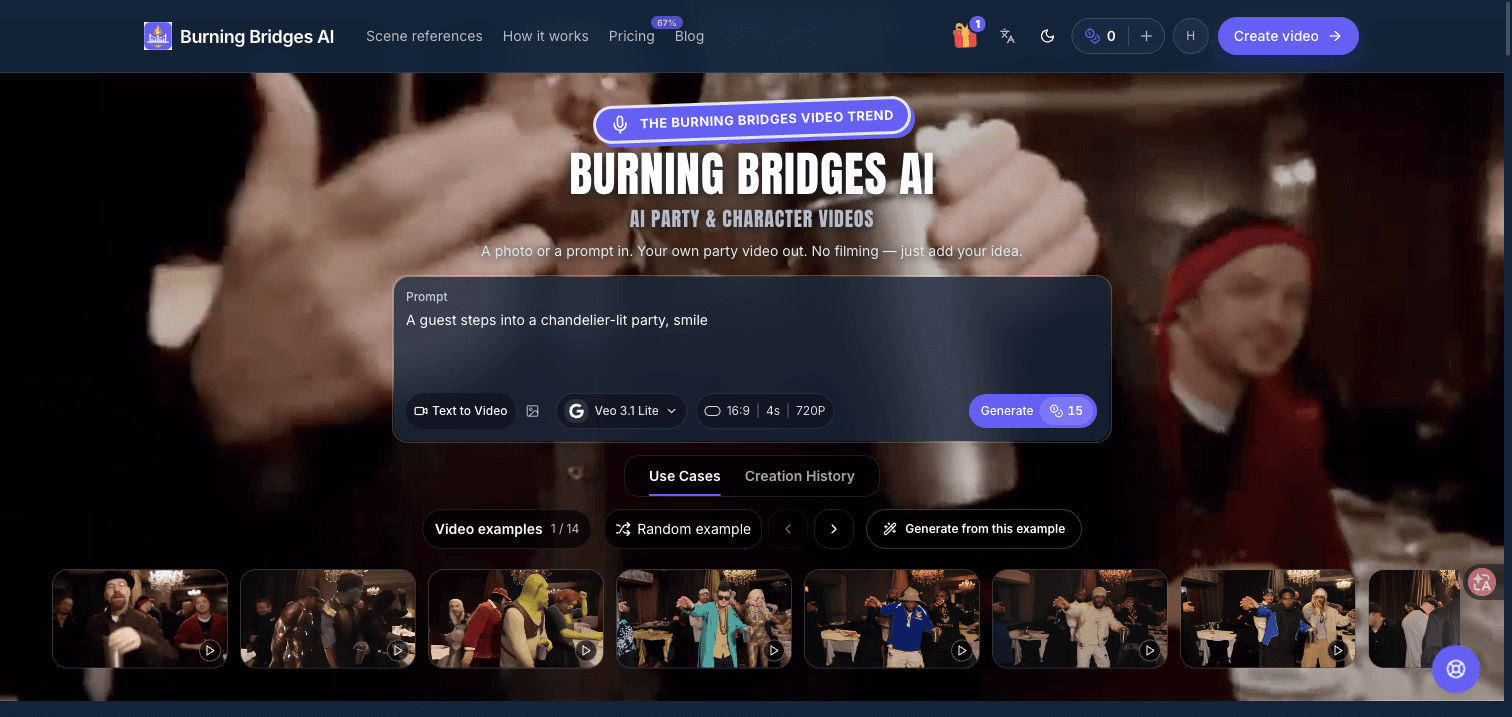Go to previous example chevron arrow

coord(788,529)
